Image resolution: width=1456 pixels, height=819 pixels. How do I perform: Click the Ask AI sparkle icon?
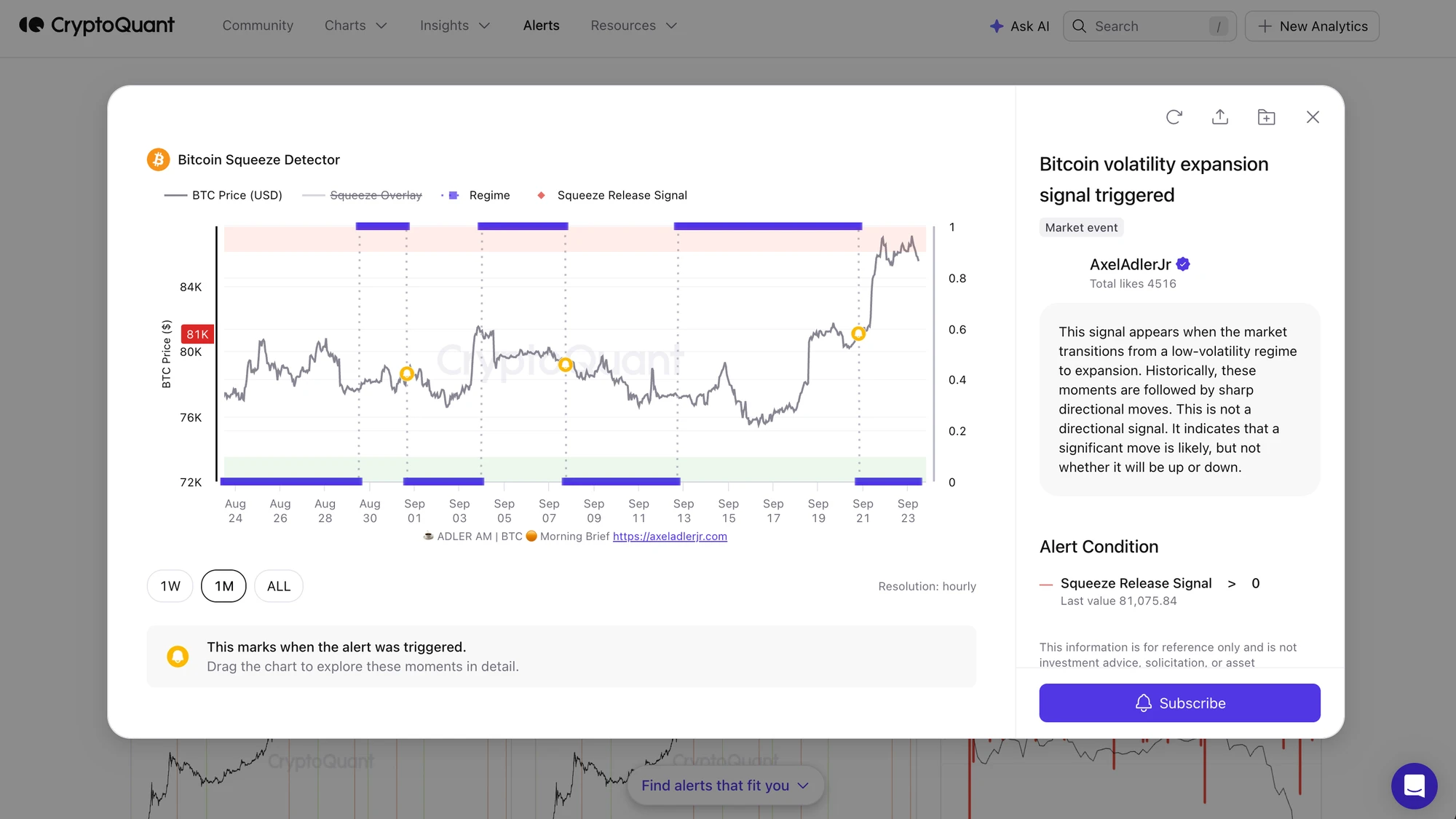point(997,26)
